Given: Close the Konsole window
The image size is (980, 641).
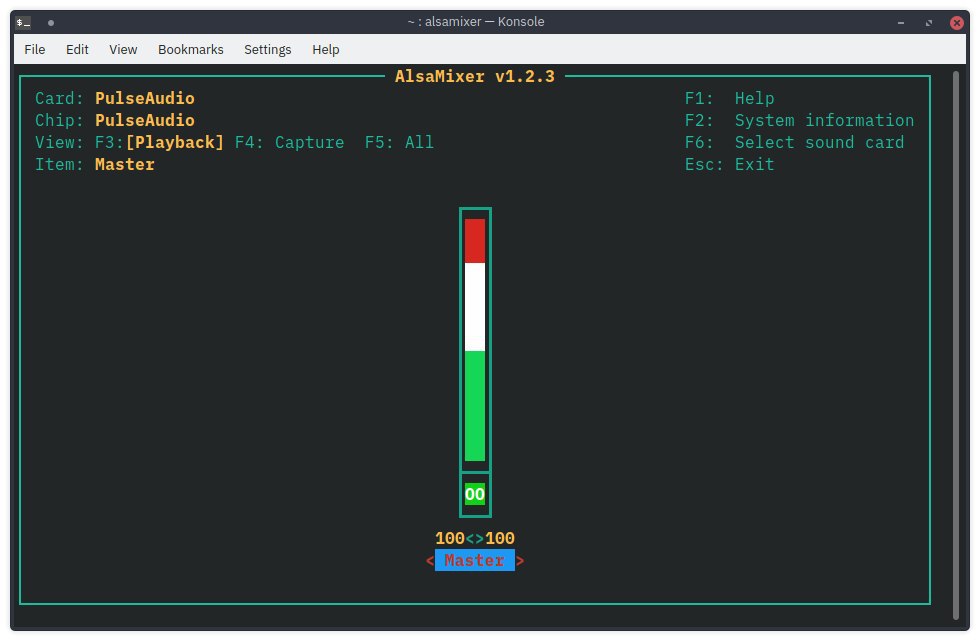Looking at the screenshot, I should point(957,22).
